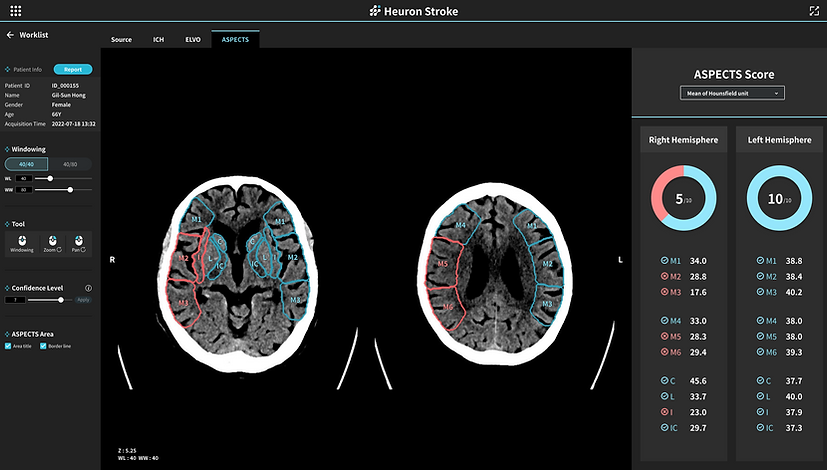This screenshot has width=827, height=470.
Task: Click patient name Gil-Sun Hong
Action: 69,95
